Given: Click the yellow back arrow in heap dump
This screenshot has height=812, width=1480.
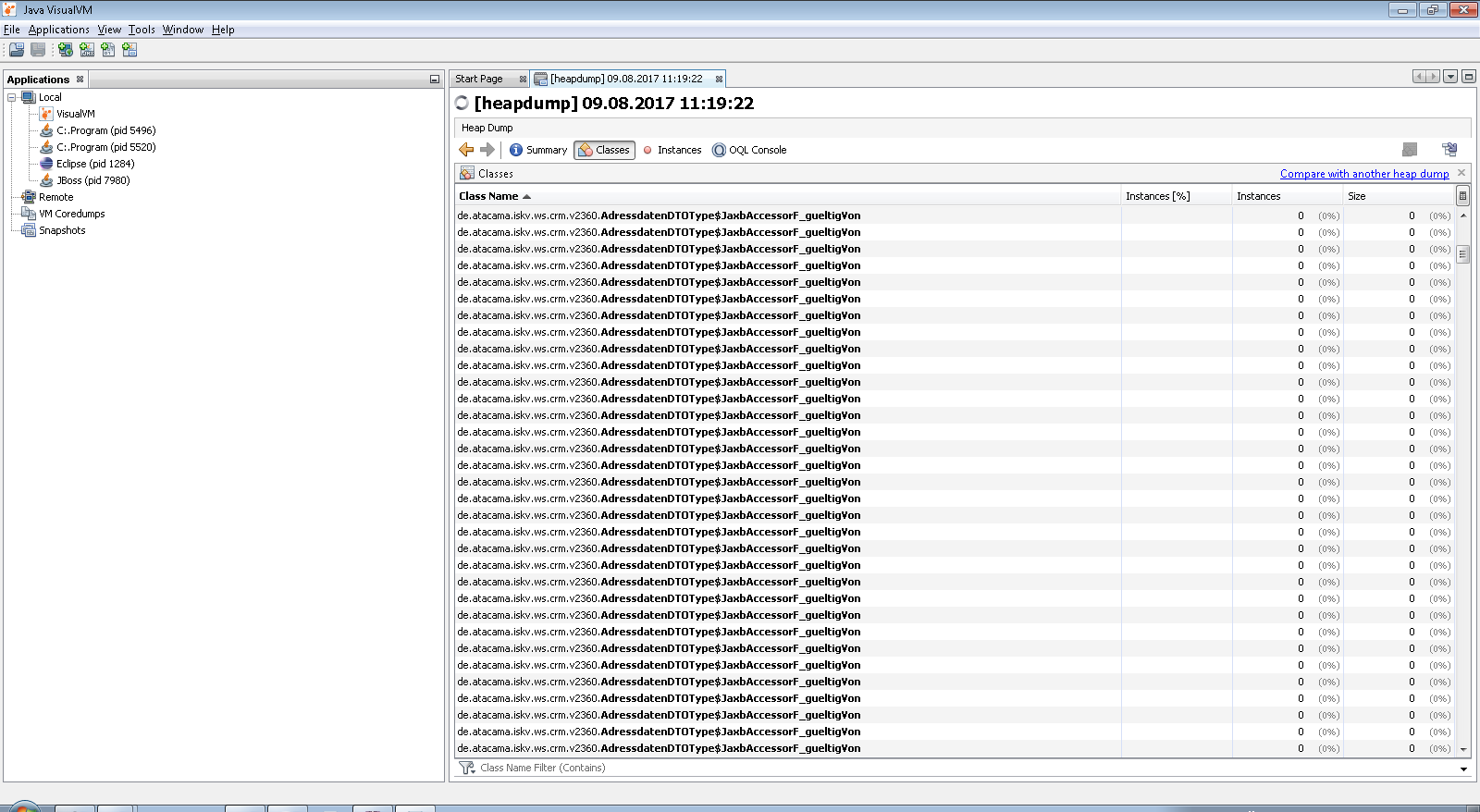Looking at the screenshot, I should (x=466, y=150).
